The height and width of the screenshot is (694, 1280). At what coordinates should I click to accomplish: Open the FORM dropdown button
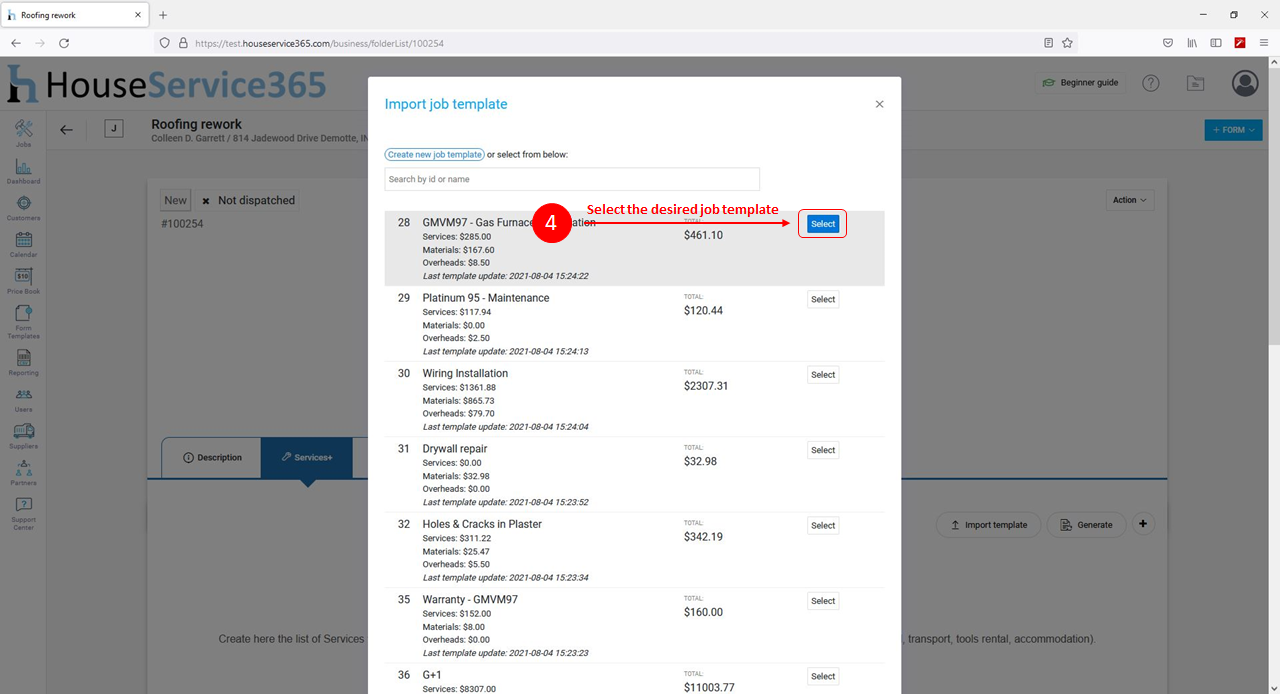pyautogui.click(x=1233, y=130)
